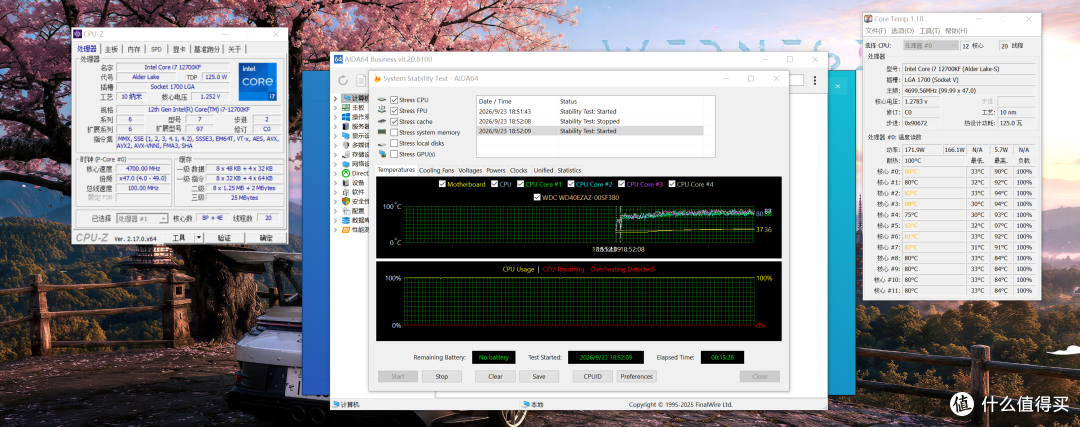Viewport: 1080px width, 427px height.
Task: Click the flame icon in System Stability Test title
Action: point(377,79)
